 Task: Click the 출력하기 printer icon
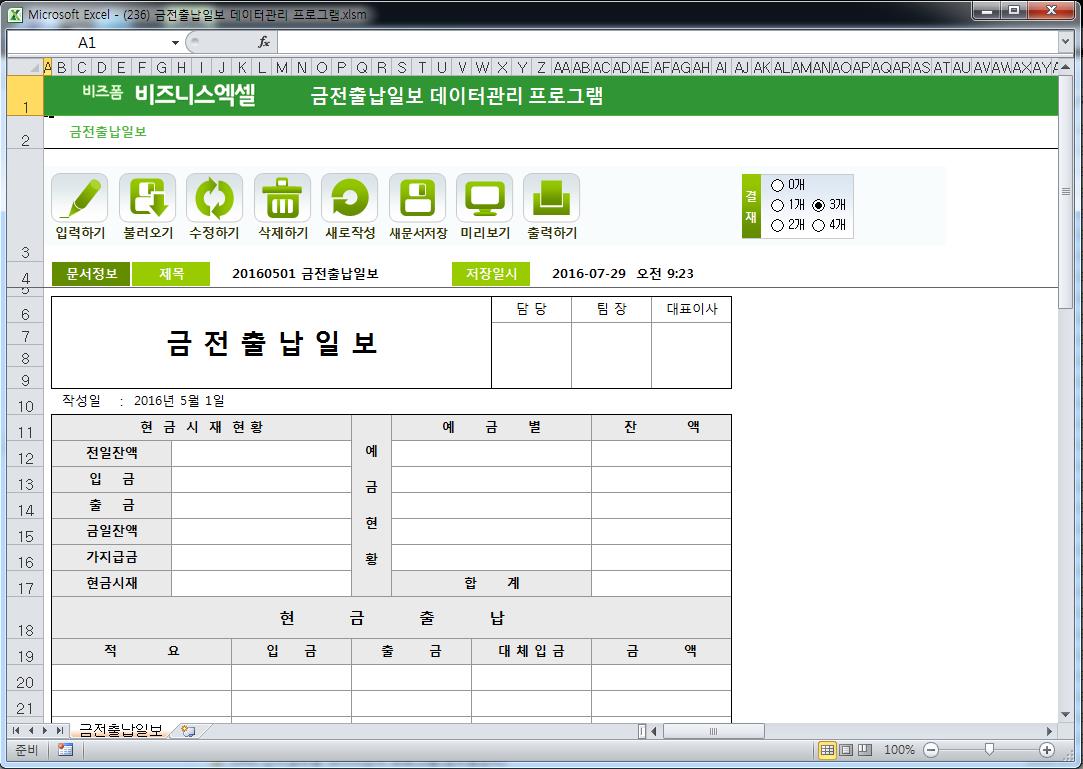click(x=551, y=199)
